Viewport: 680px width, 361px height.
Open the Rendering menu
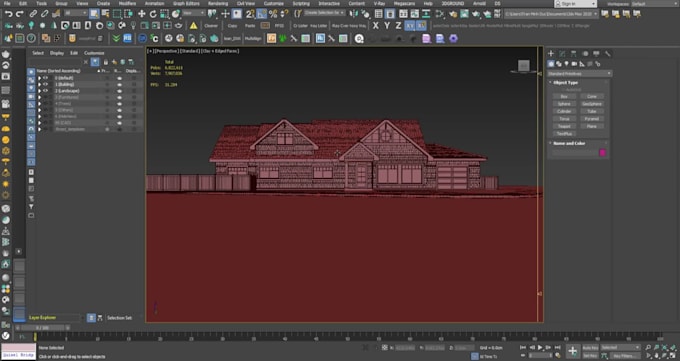pyautogui.click(x=218, y=3)
